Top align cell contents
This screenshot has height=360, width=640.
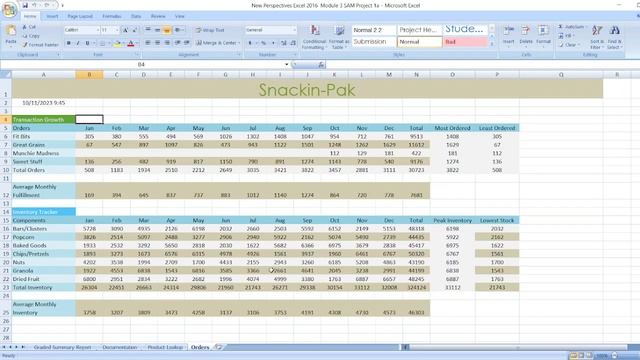[x=148, y=30]
